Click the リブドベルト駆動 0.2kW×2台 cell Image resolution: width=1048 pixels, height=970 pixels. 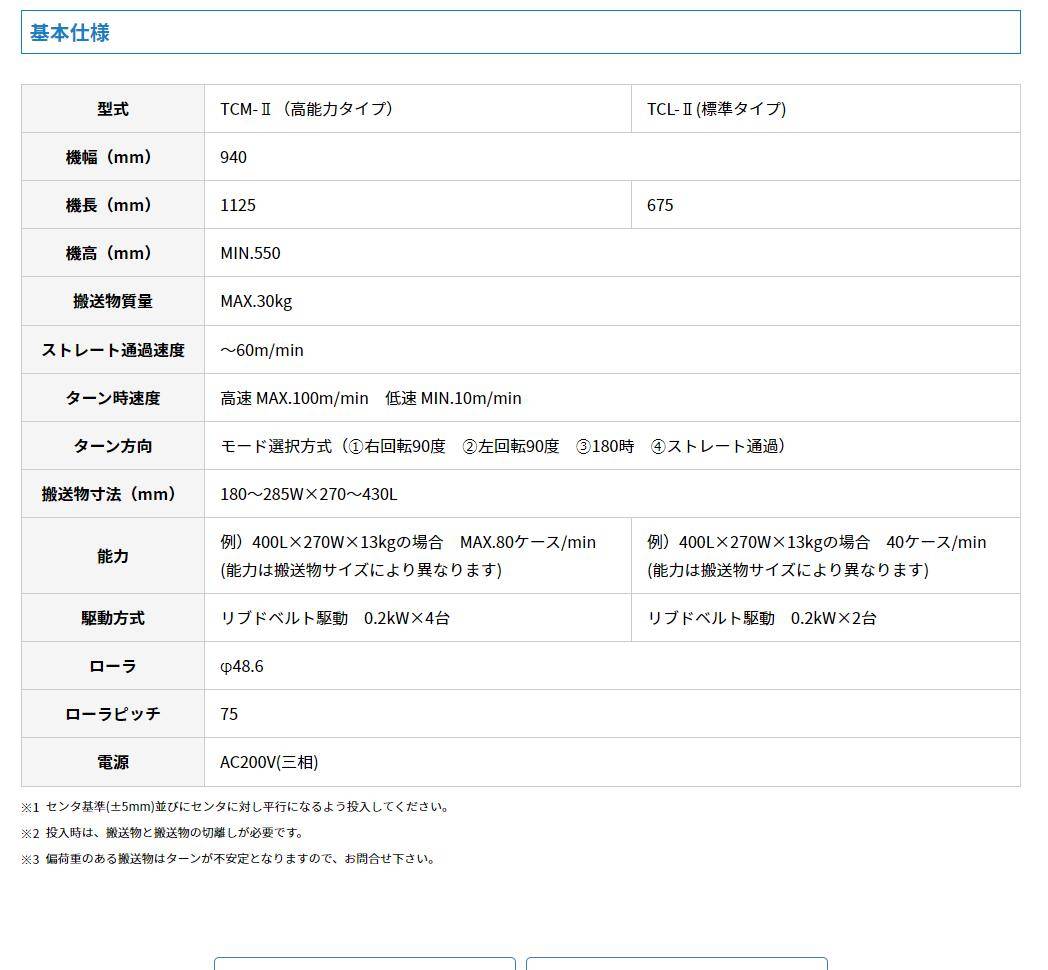762,618
